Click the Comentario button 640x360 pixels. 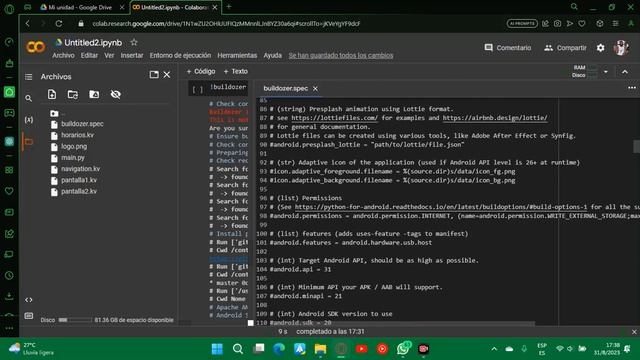click(x=508, y=48)
